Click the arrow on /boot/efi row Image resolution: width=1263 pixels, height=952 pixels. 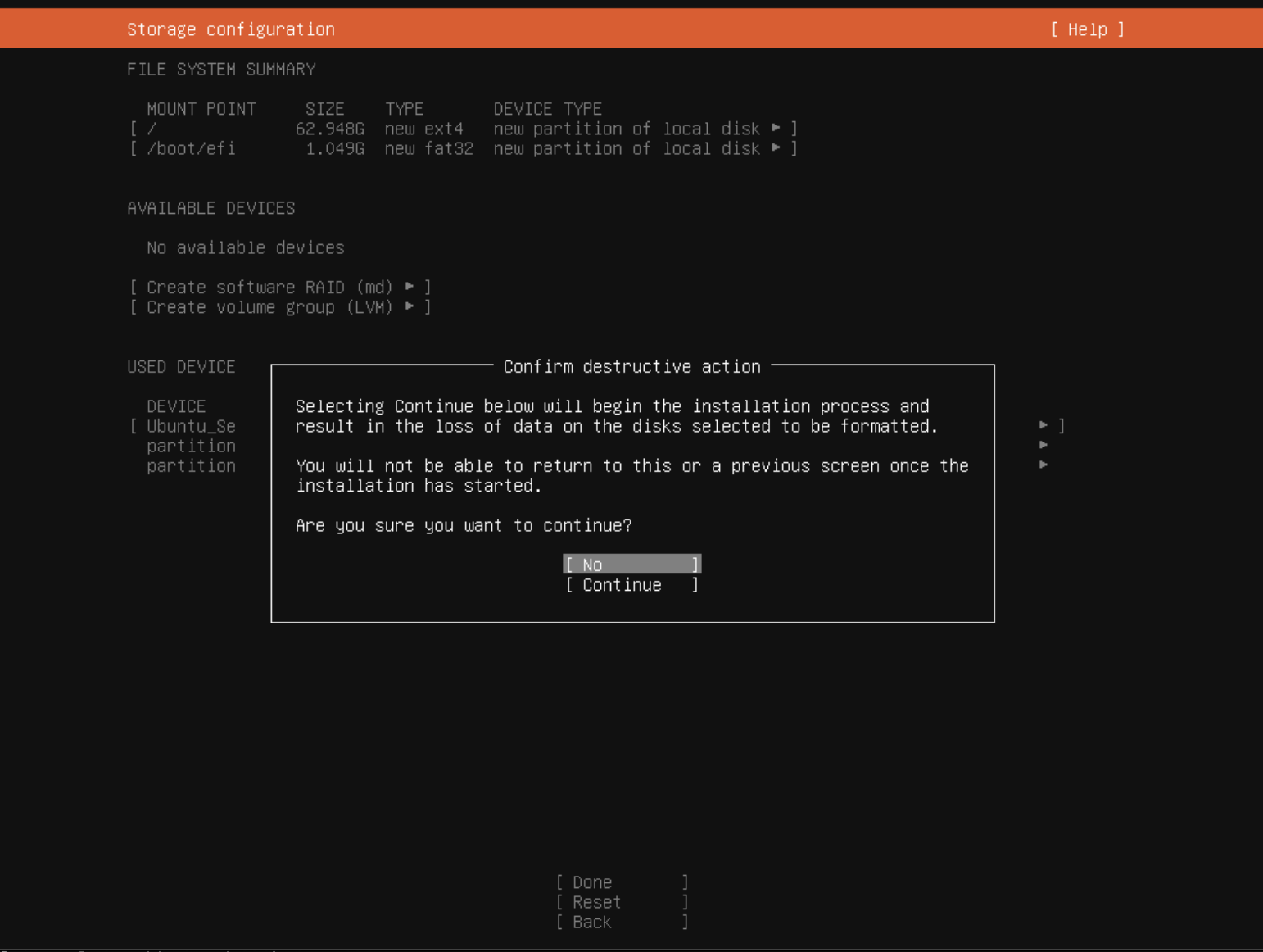(x=776, y=148)
